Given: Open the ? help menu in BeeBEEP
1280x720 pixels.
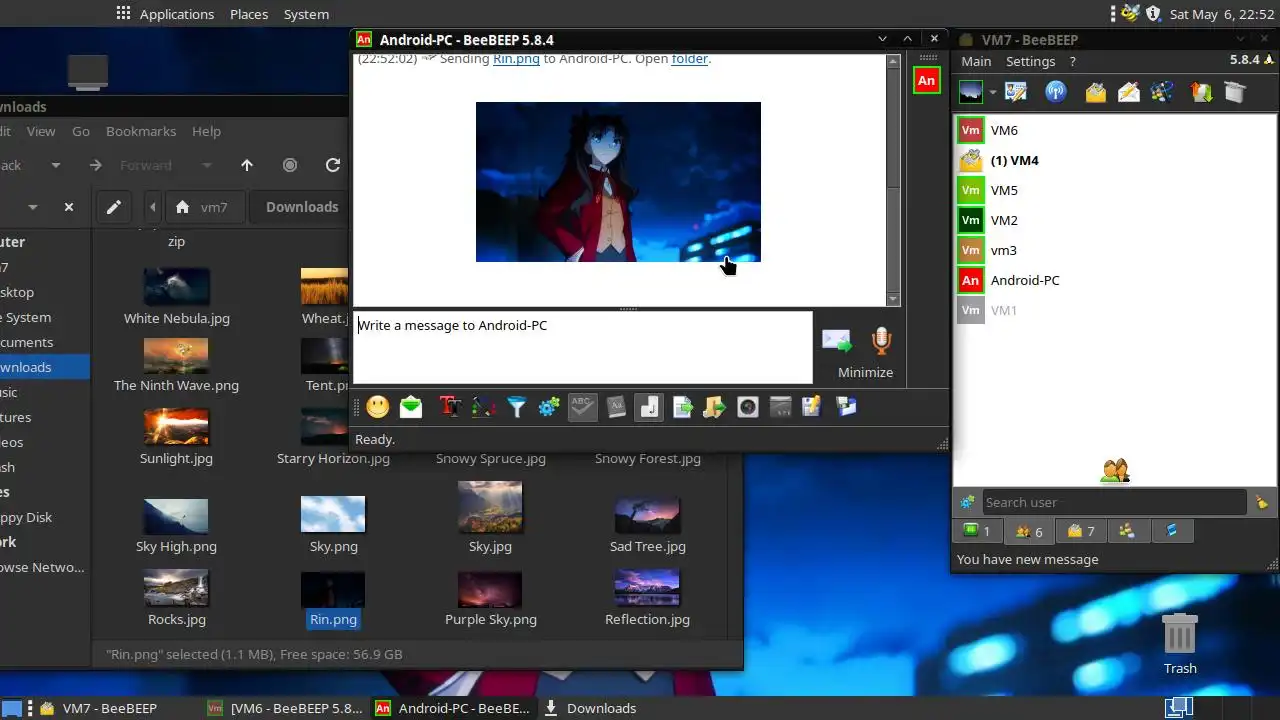Looking at the screenshot, I should (x=1073, y=61).
